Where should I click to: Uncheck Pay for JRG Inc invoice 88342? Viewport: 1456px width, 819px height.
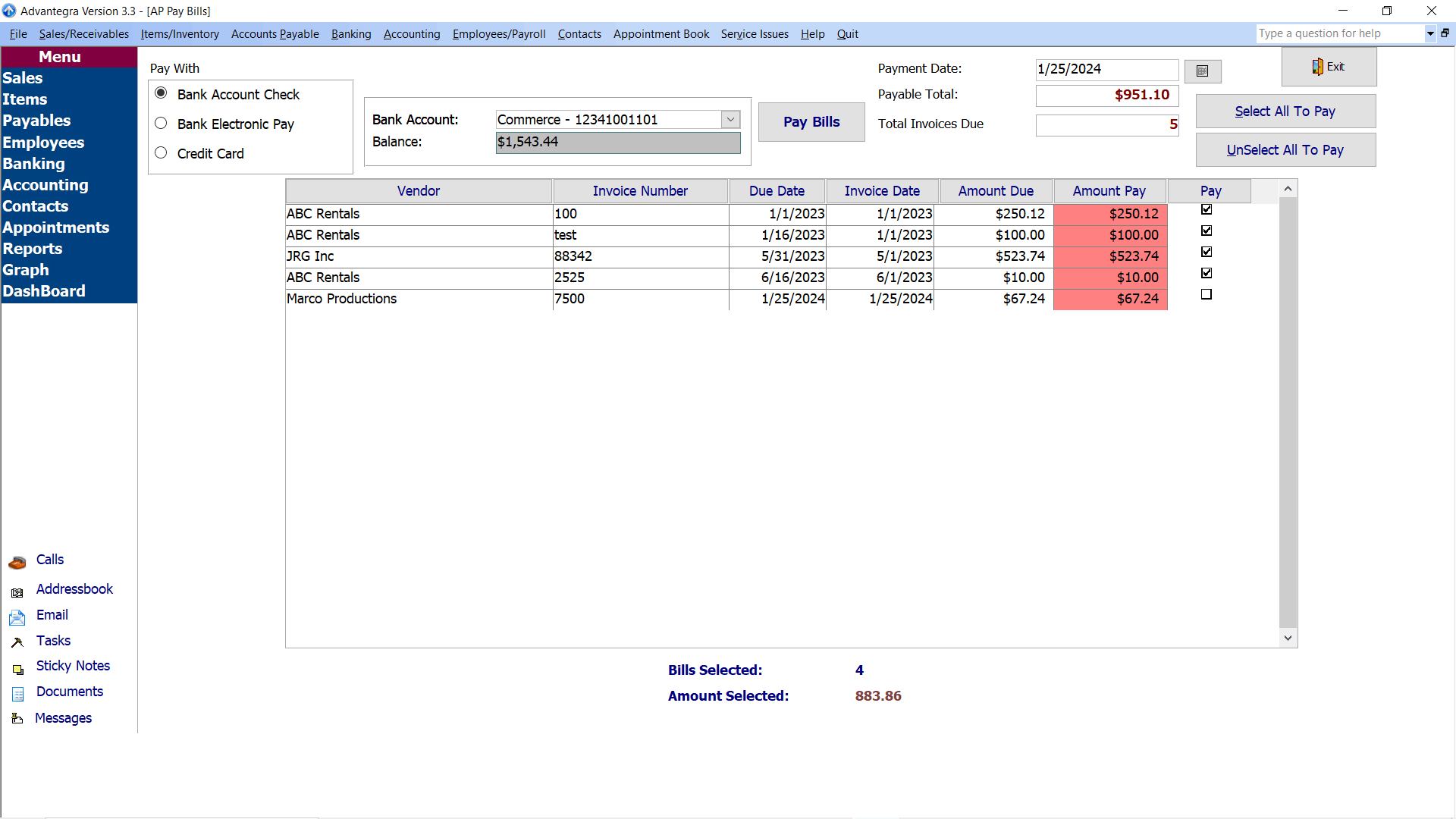pos(1207,252)
